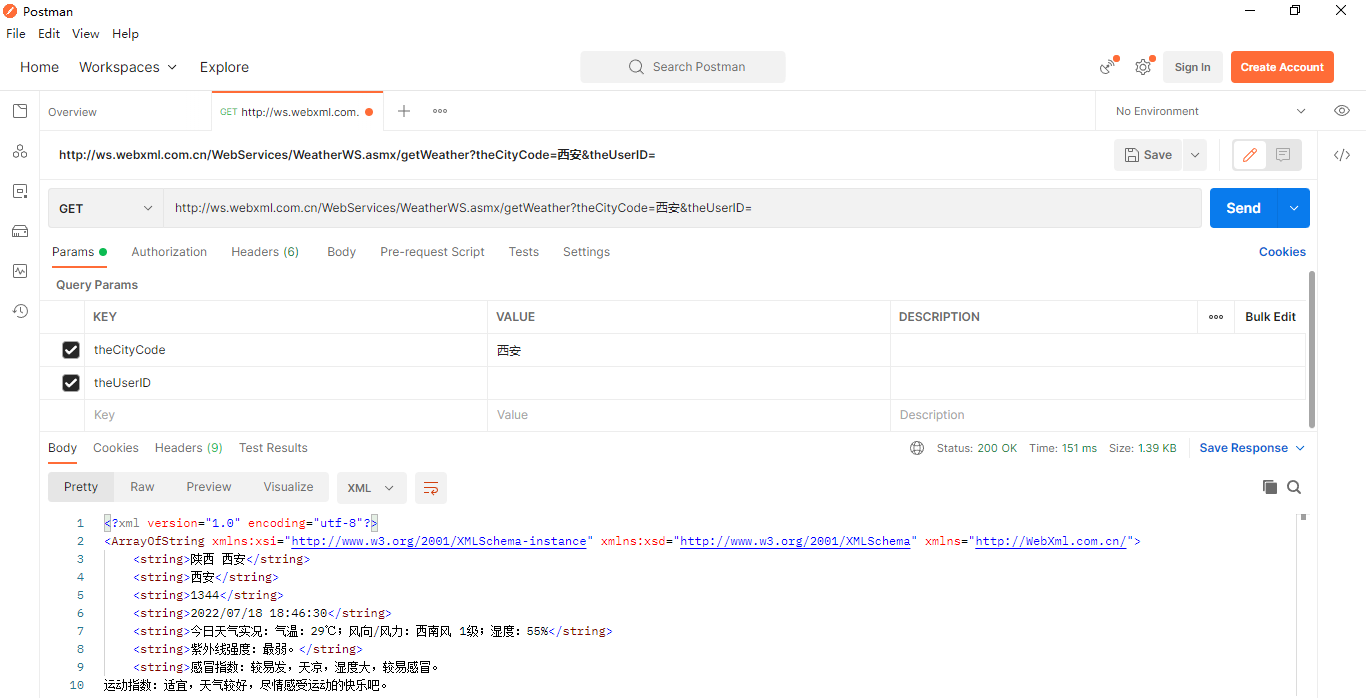
Task: Select the Raw response view
Action: click(x=142, y=487)
